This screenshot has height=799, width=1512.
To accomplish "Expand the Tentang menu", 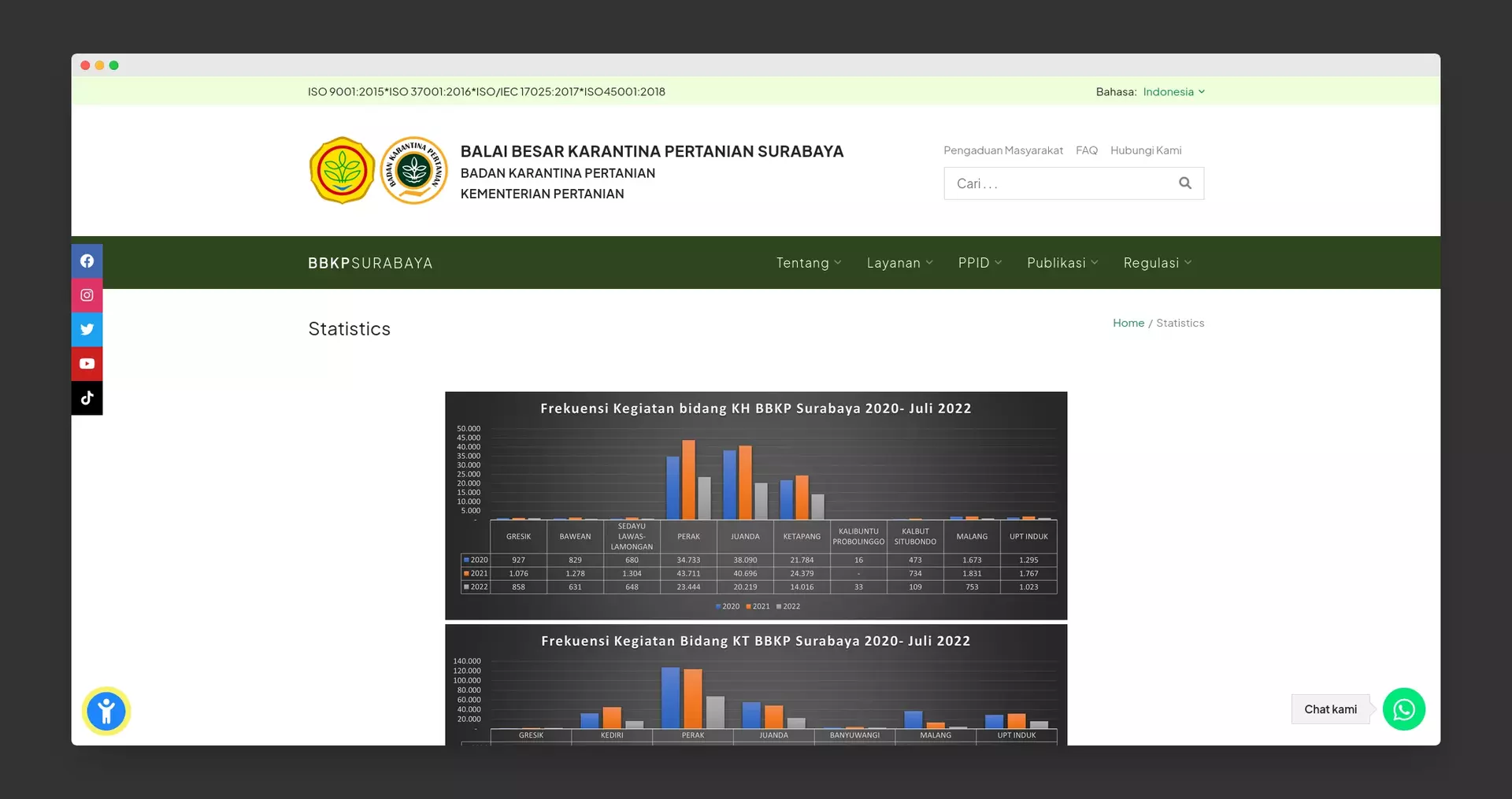I will (x=808, y=263).
